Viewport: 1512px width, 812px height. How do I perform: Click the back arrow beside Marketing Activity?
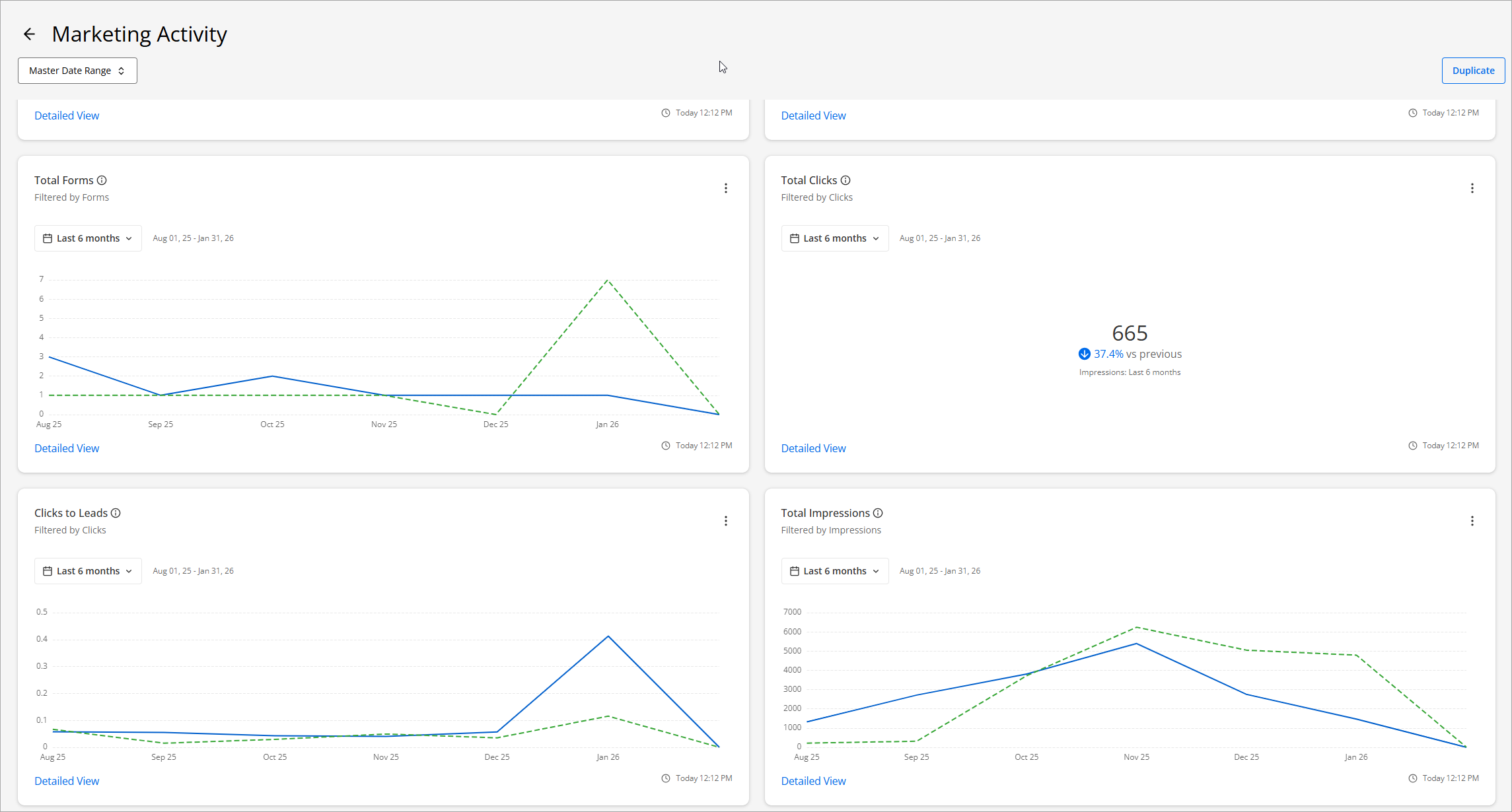click(29, 34)
